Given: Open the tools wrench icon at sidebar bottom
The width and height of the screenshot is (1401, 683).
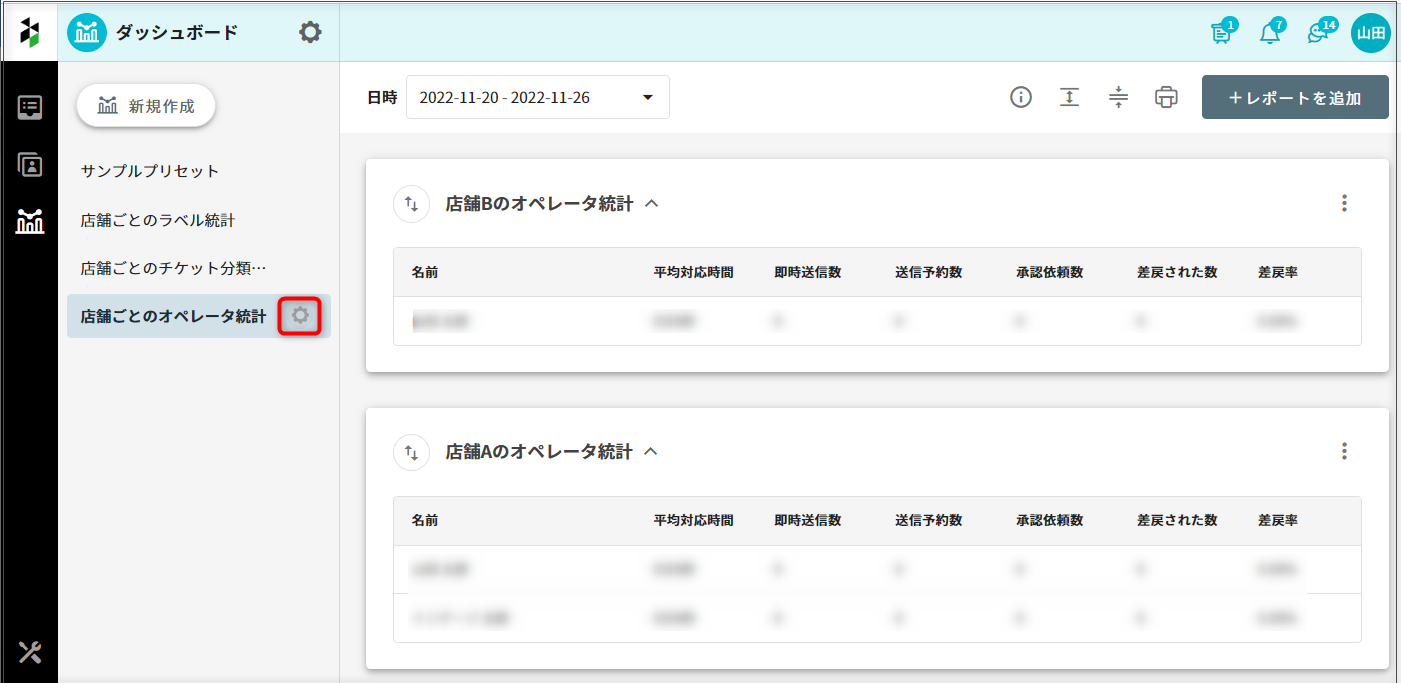Looking at the screenshot, I should pos(30,653).
